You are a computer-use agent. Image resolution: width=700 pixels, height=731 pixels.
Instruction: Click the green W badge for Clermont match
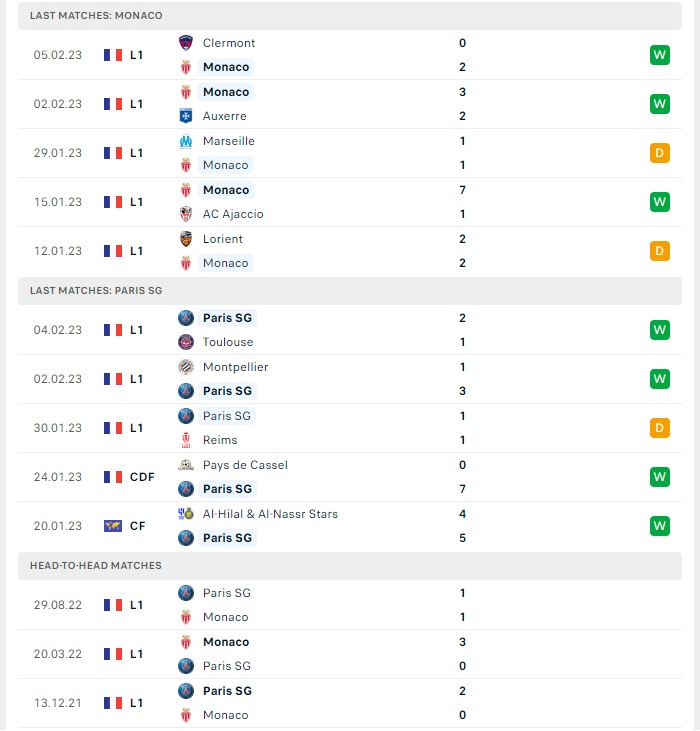click(659, 55)
